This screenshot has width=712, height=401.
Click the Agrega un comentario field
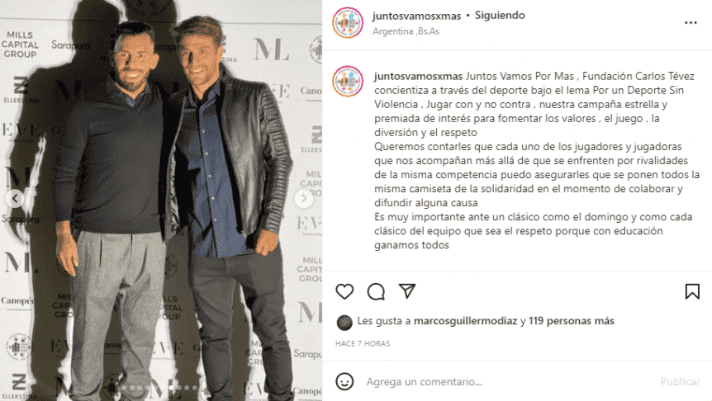pos(509,381)
